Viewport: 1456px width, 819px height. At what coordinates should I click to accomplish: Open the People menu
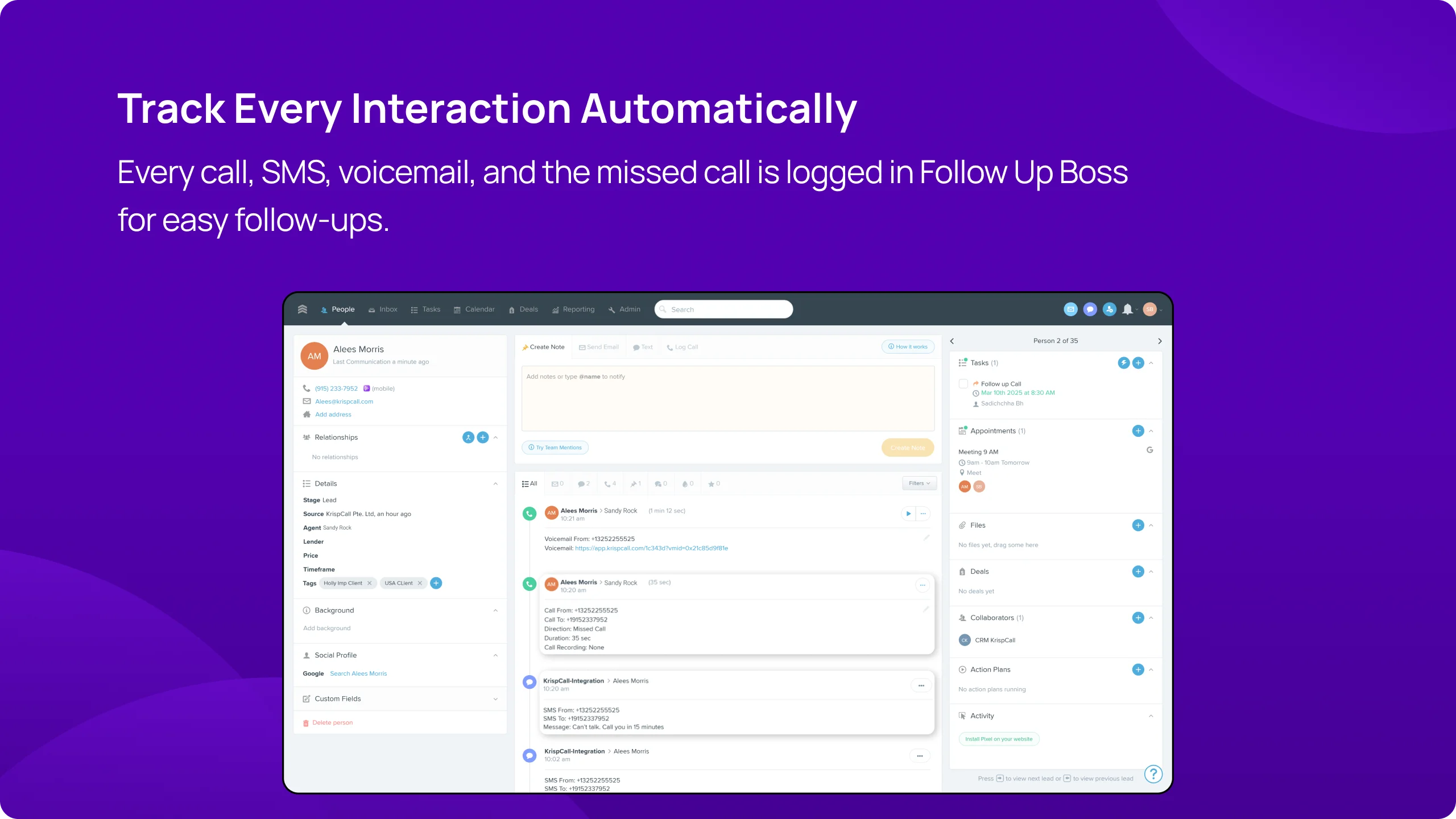point(337,309)
